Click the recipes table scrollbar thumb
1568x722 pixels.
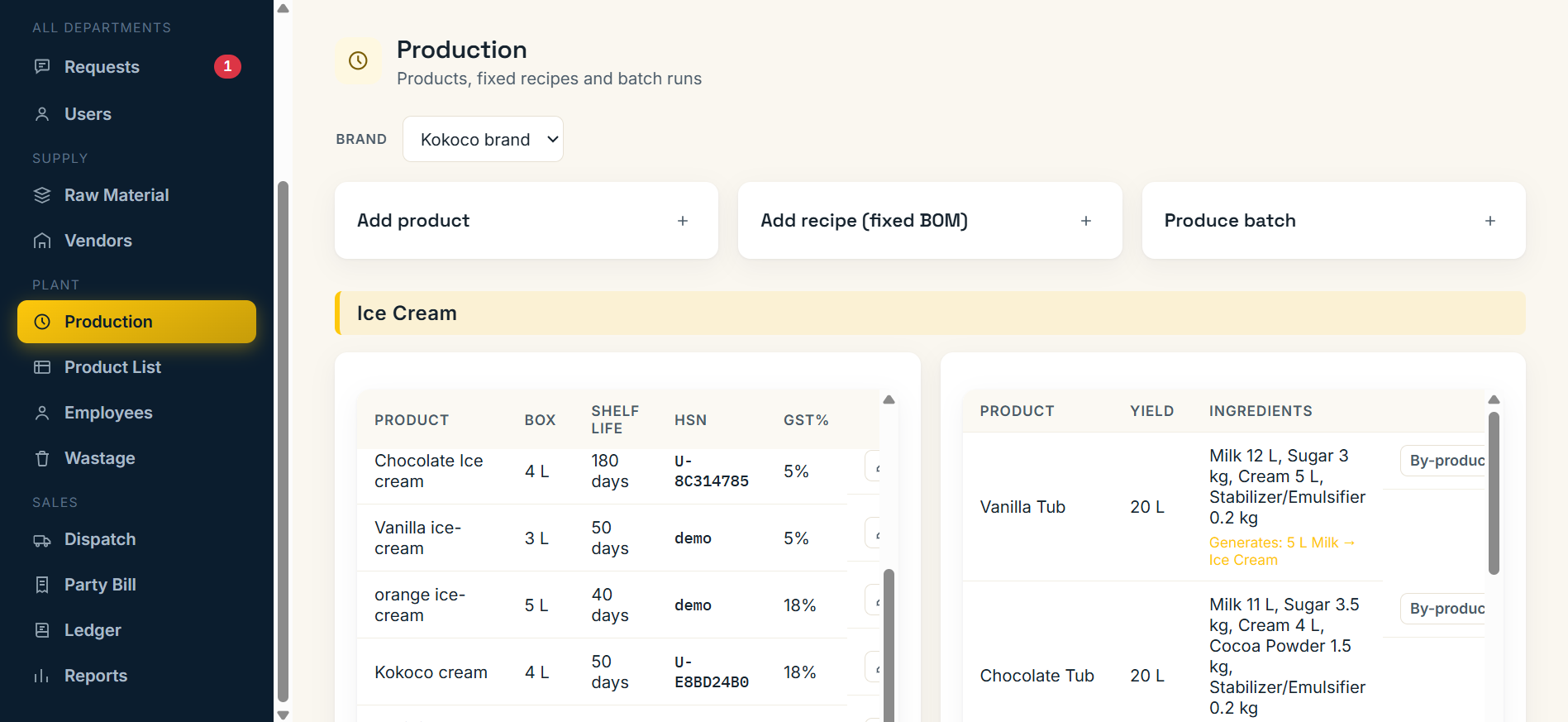(x=1494, y=493)
